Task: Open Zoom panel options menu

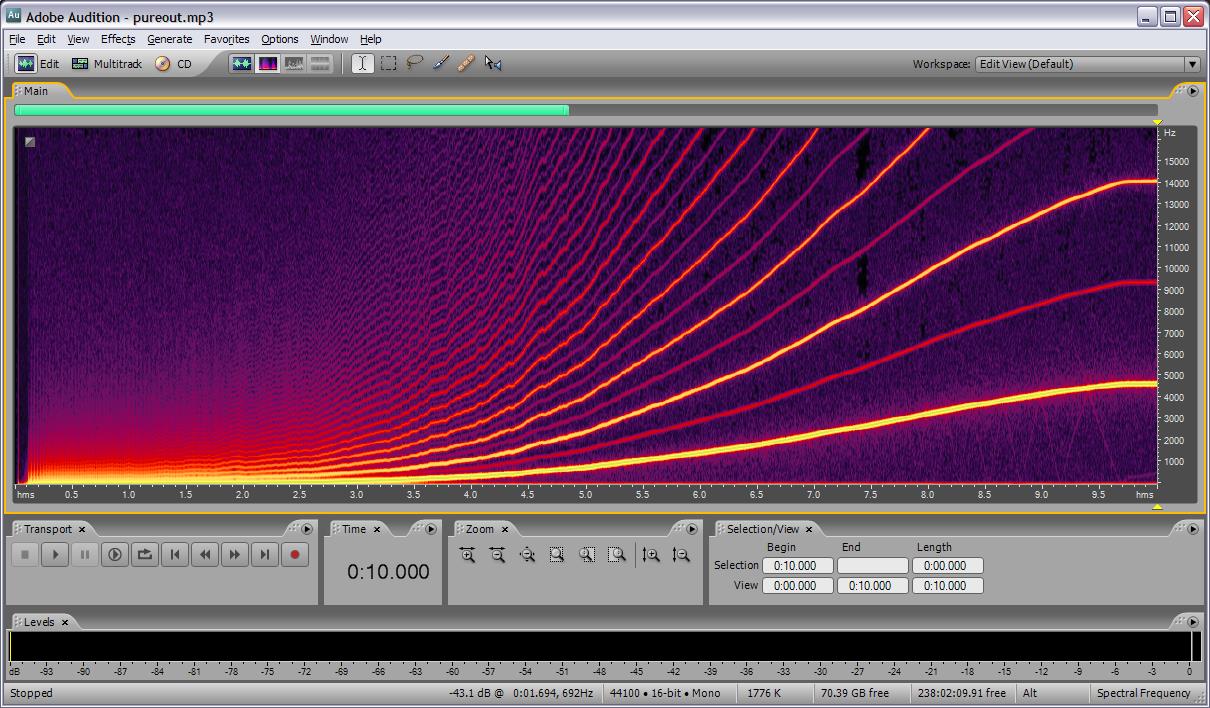Action: tap(691, 529)
